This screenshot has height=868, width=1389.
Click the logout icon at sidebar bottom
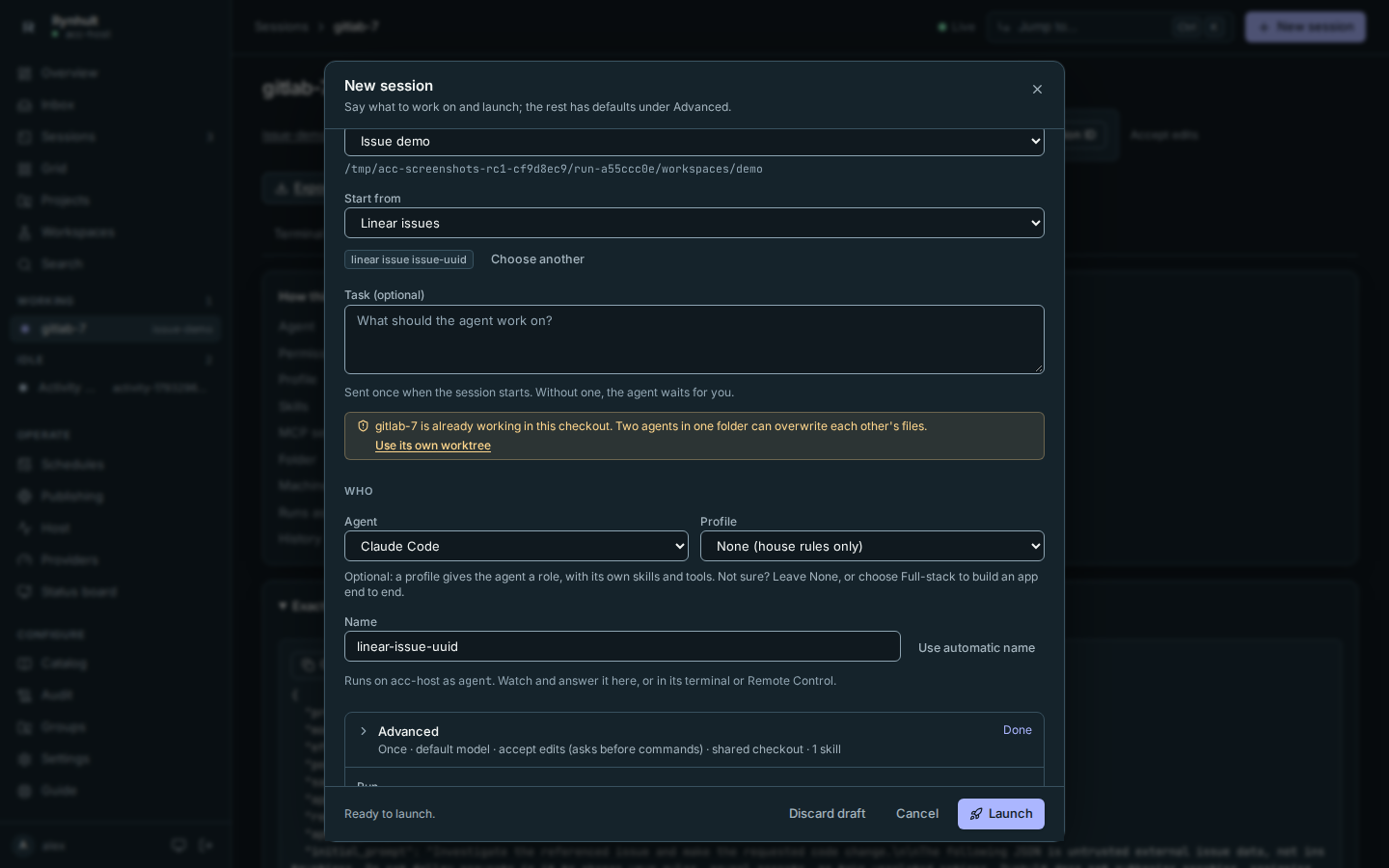click(x=205, y=846)
